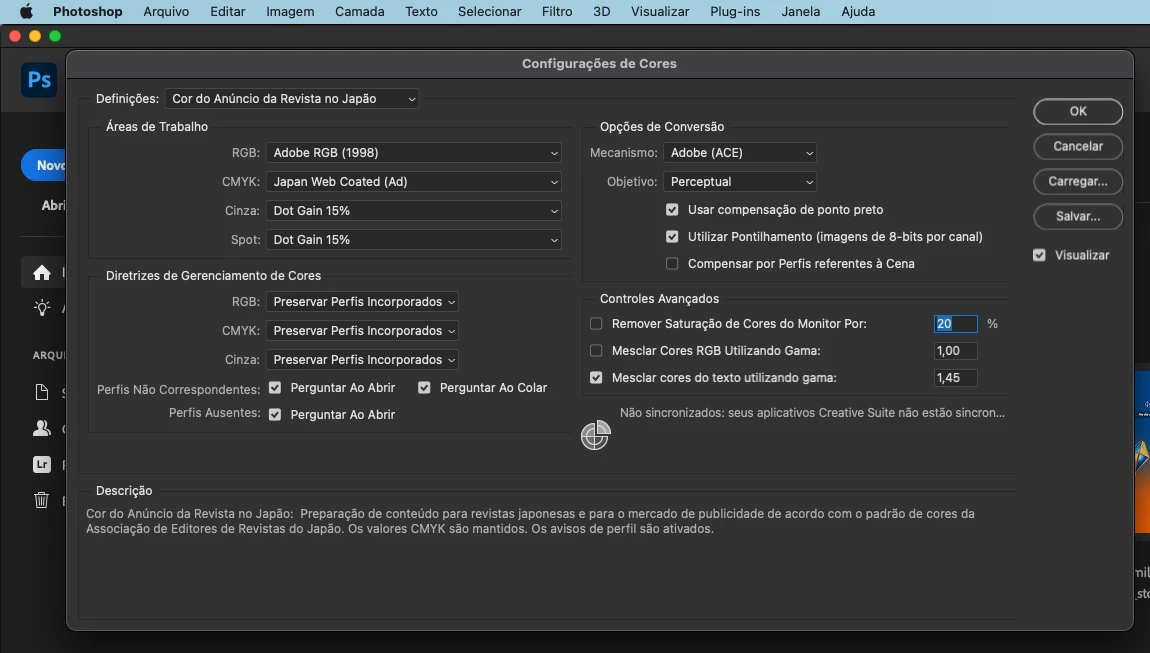Toggle Perguntar Ao Colar checkbox
The image size is (1150, 653).
[424, 387]
